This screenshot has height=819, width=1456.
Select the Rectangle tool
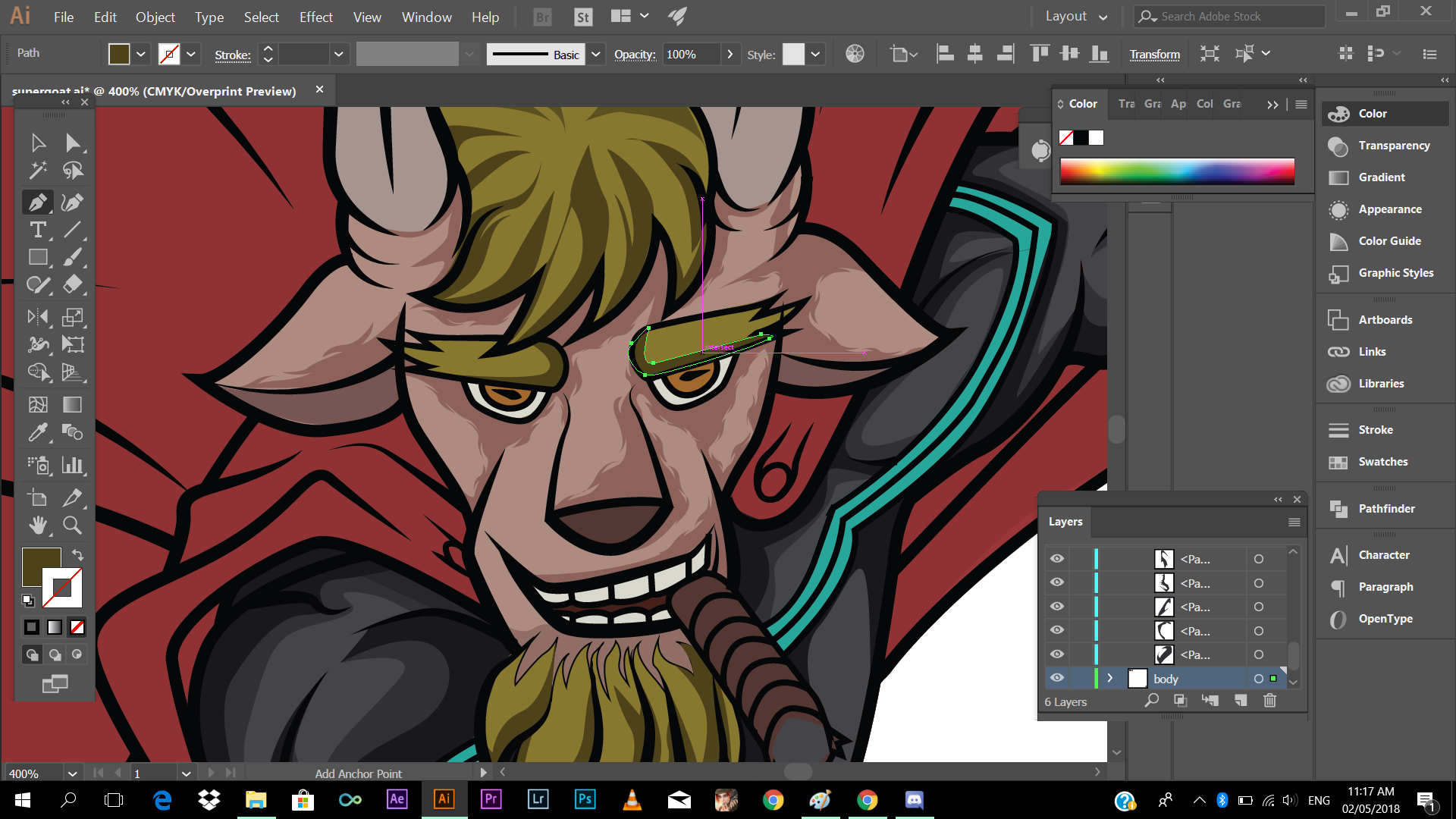point(37,257)
